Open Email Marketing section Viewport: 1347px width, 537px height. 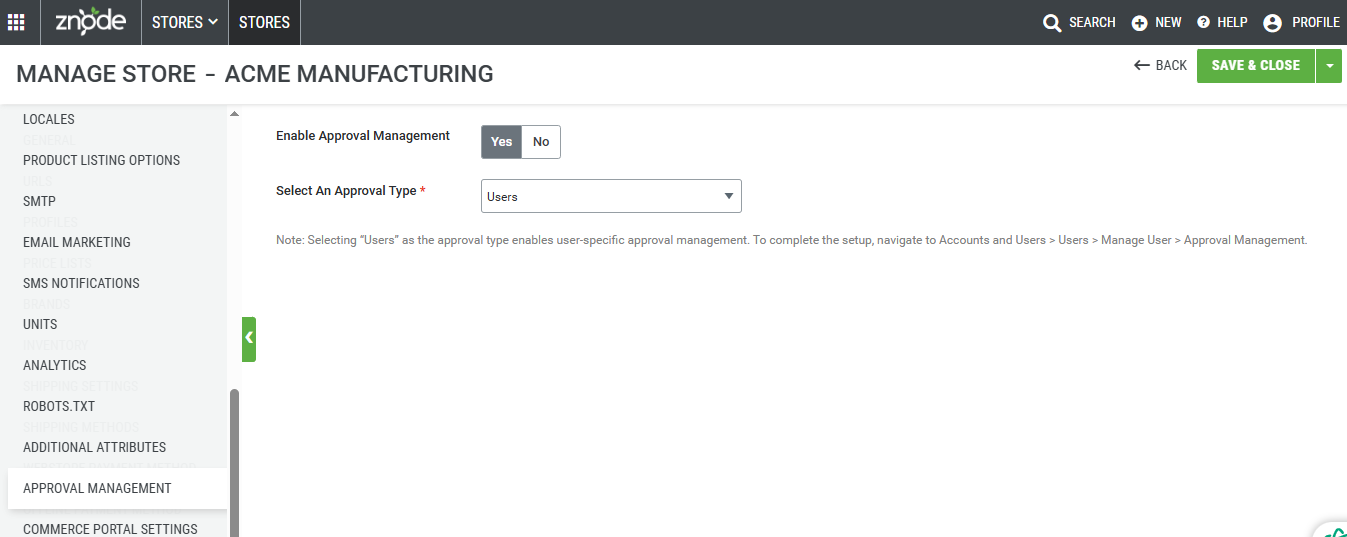(x=77, y=242)
